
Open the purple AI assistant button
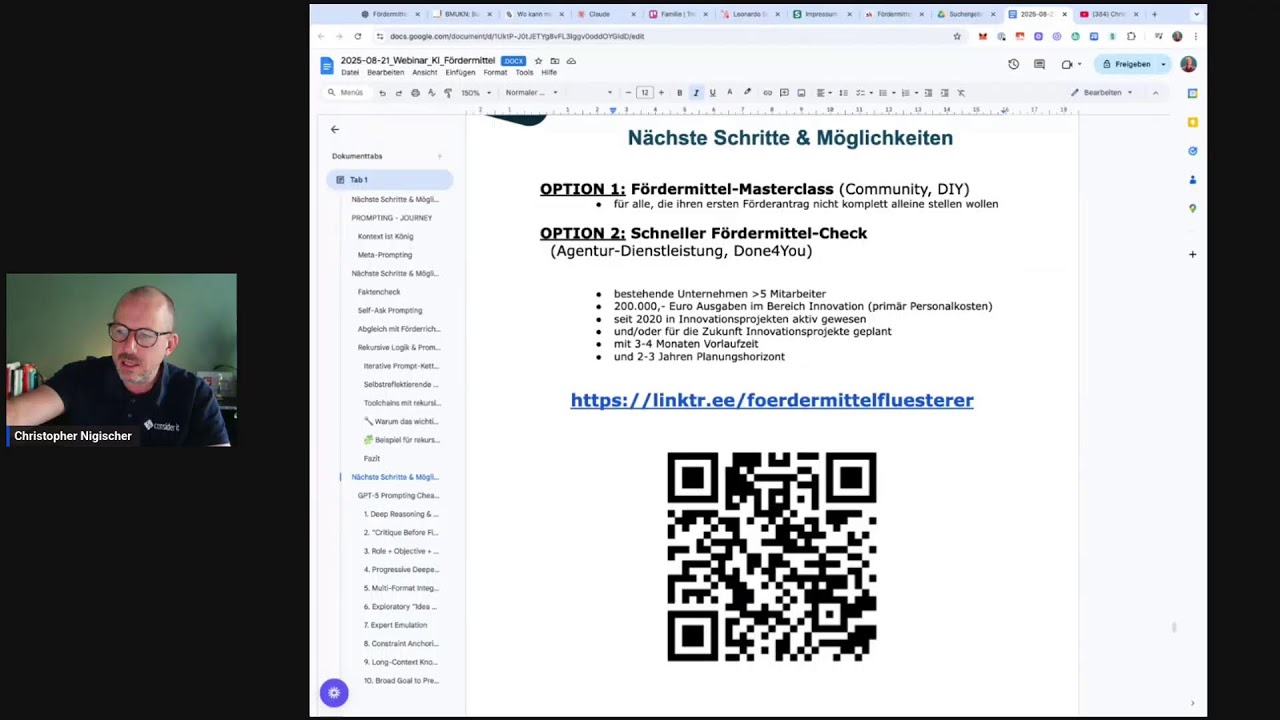(334, 693)
